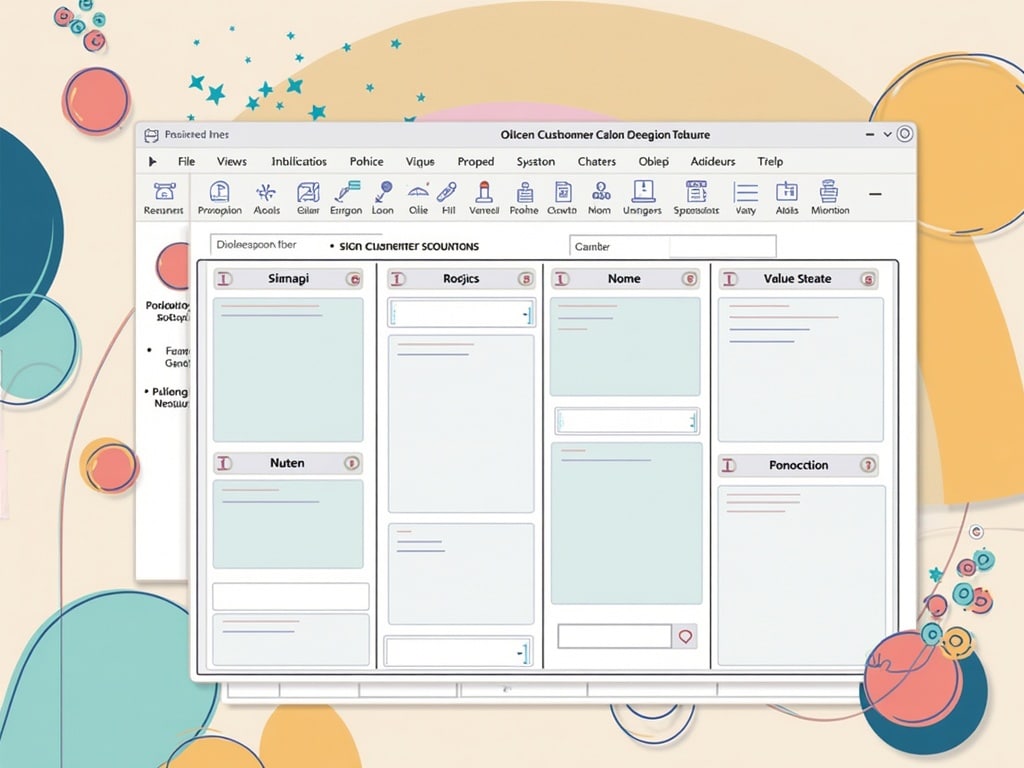The image size is (1024, 768).
Task: Select the Nom people icon
Action: click(x=600, y=191)
